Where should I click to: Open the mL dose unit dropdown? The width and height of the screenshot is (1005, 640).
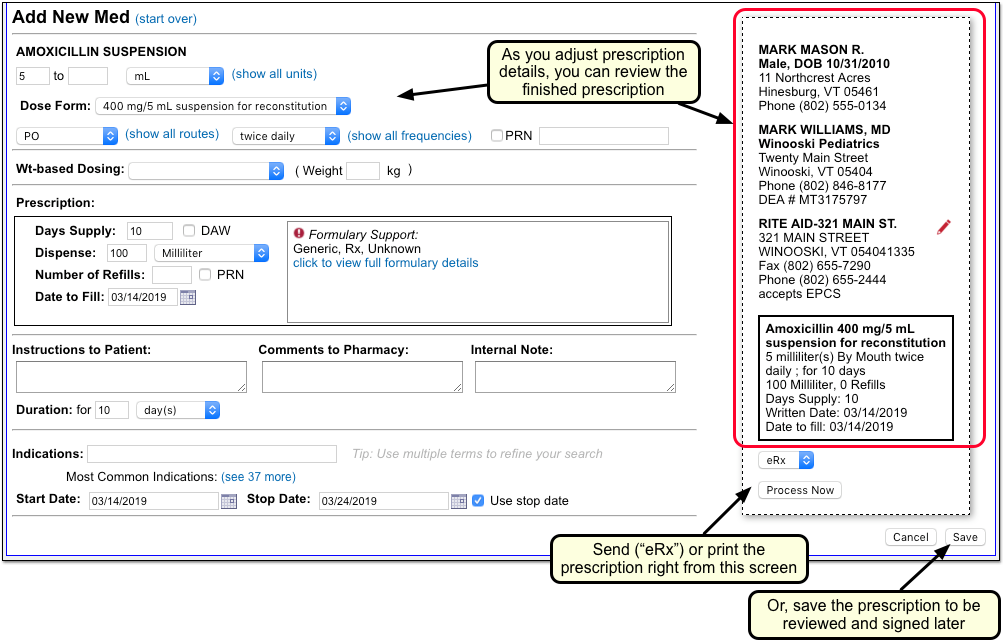(175, 76)
